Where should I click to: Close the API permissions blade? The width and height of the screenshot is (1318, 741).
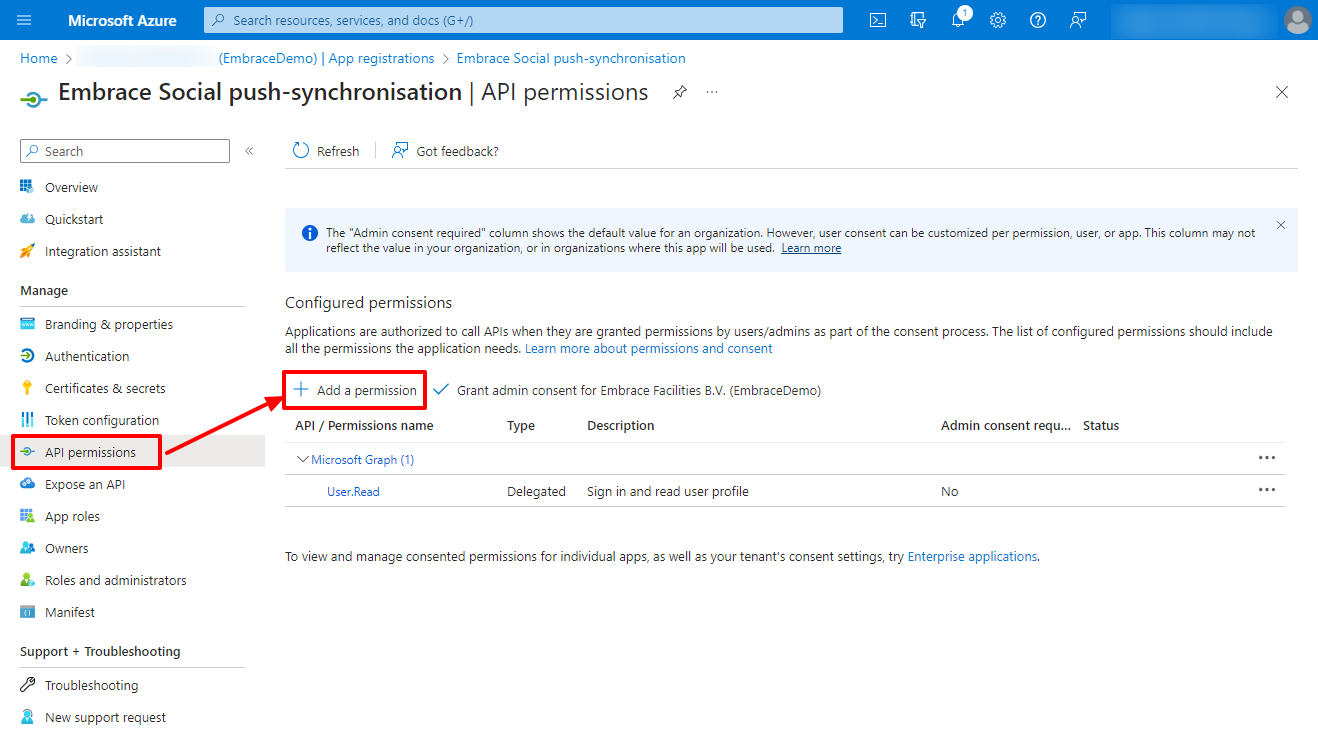point(1282,92)
